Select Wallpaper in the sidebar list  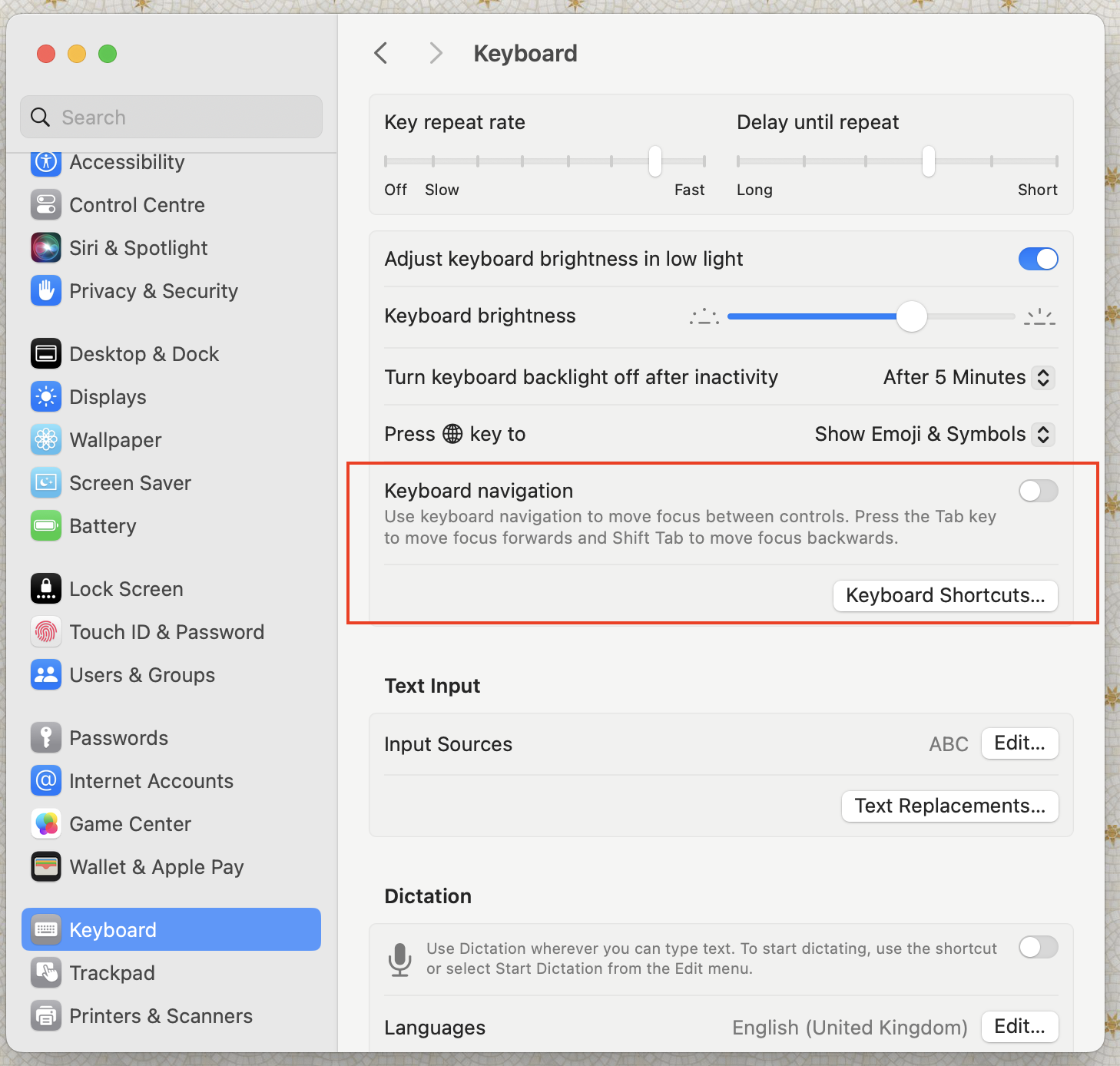[171, 440]
